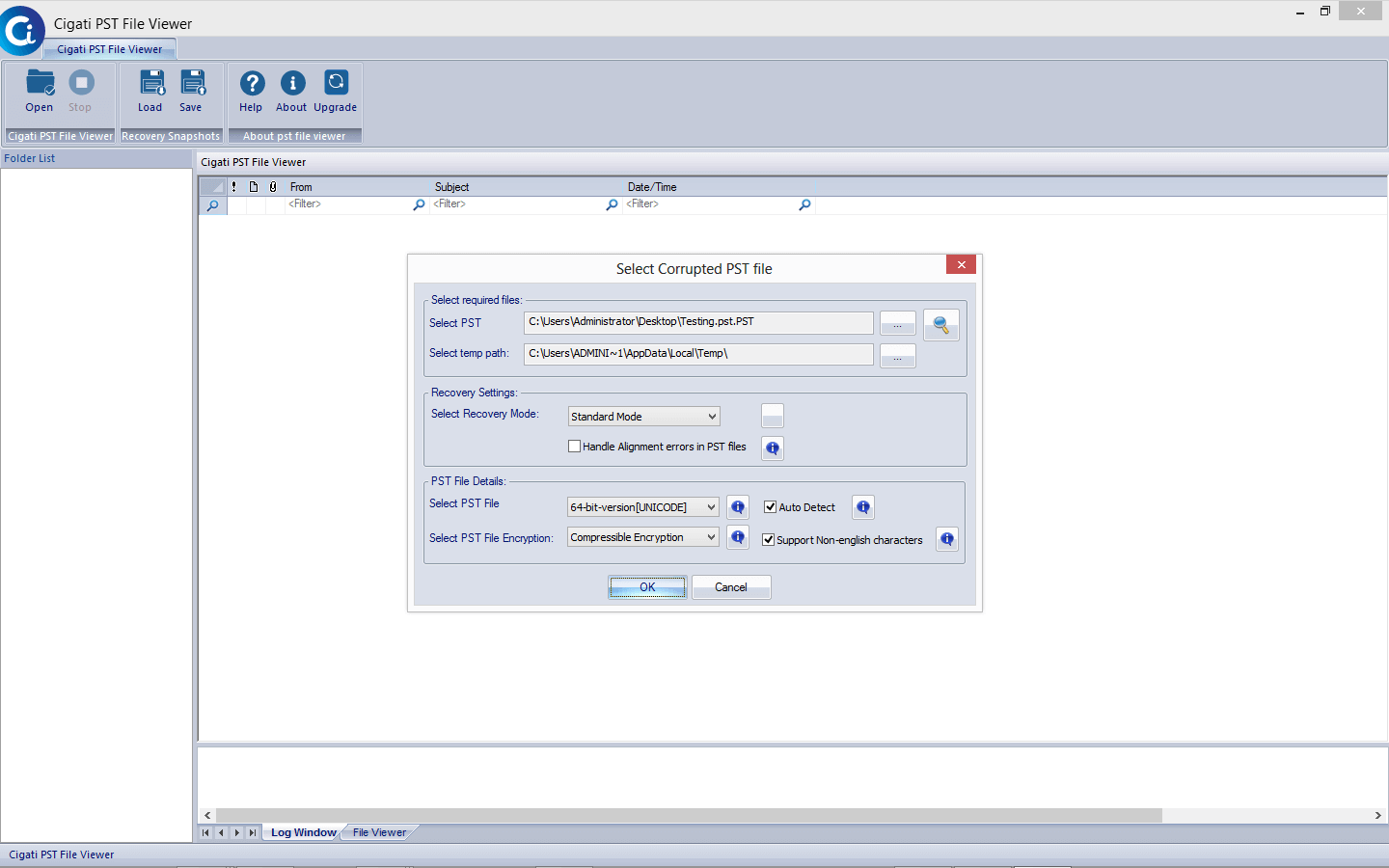
Task: Switch to the File Viewer tab
Action: 379,832
